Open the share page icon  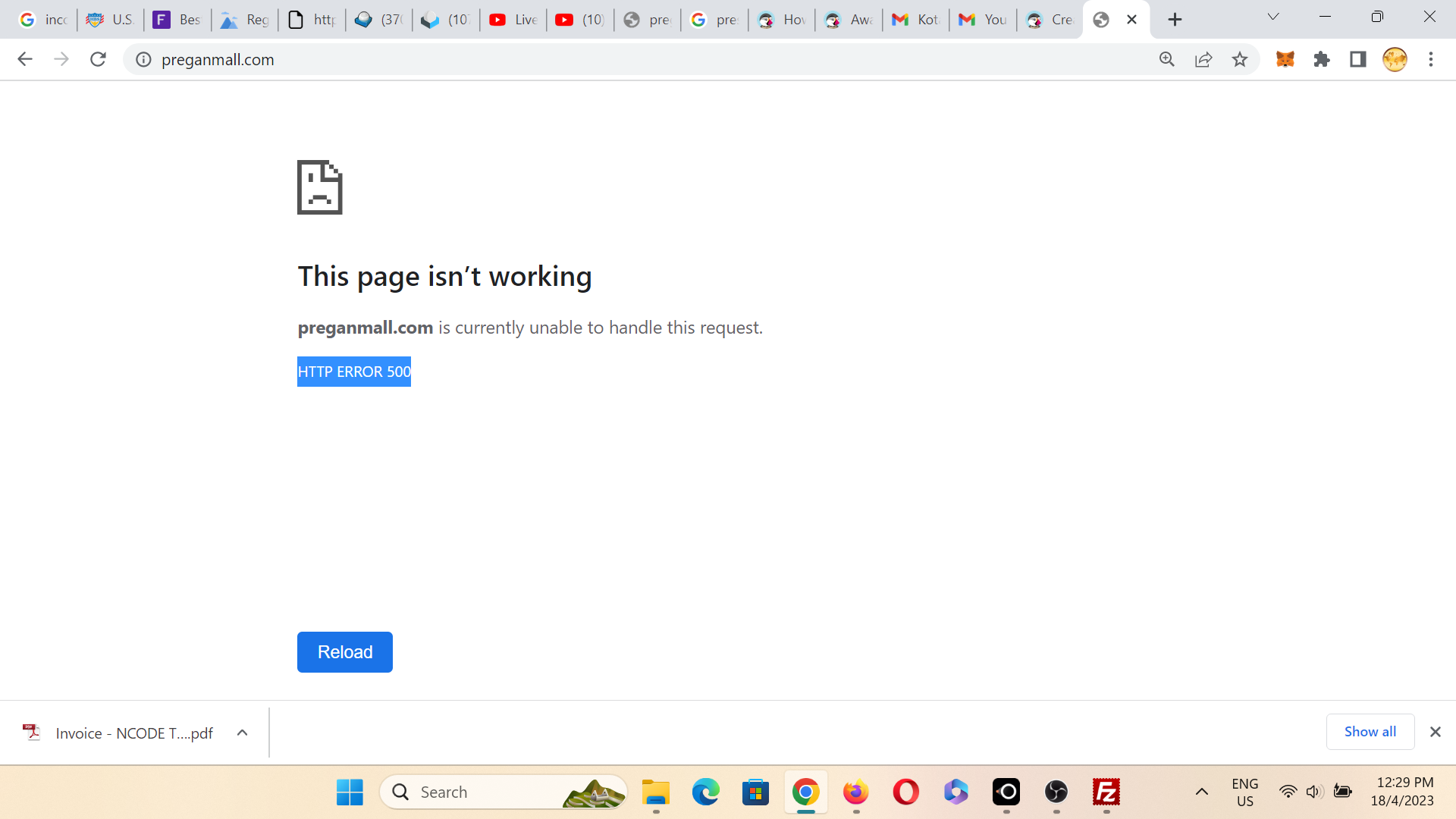pos(1203,59)
